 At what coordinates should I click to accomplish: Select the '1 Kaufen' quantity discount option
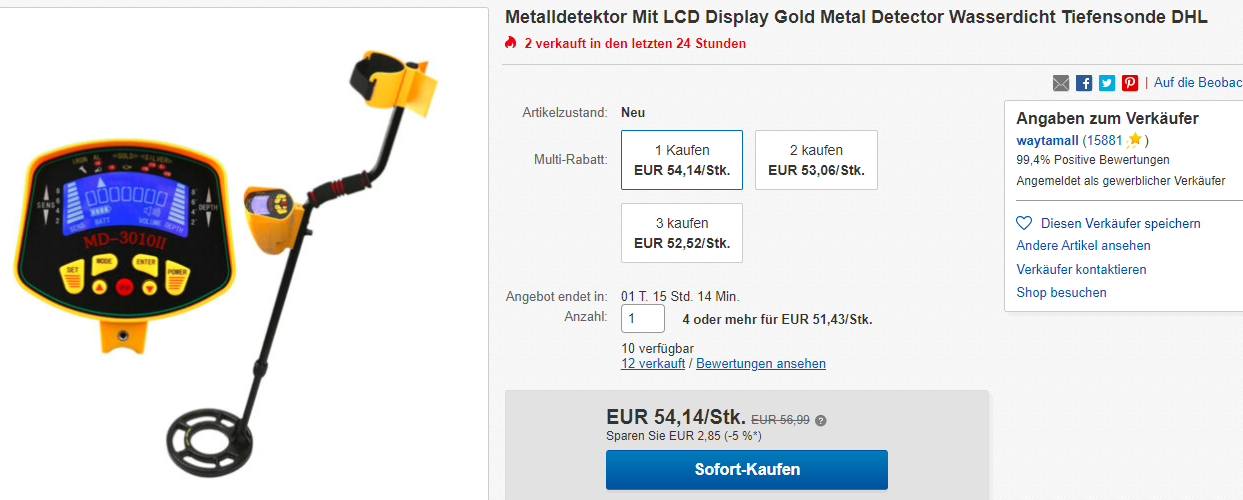pos(682,160)
